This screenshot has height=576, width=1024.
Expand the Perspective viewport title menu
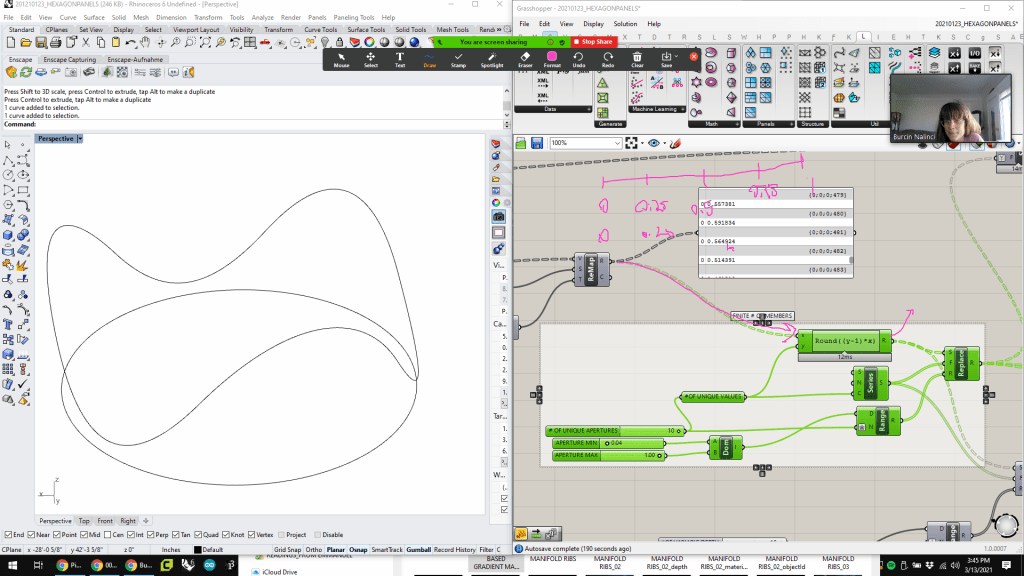click(x=80, y=139)
